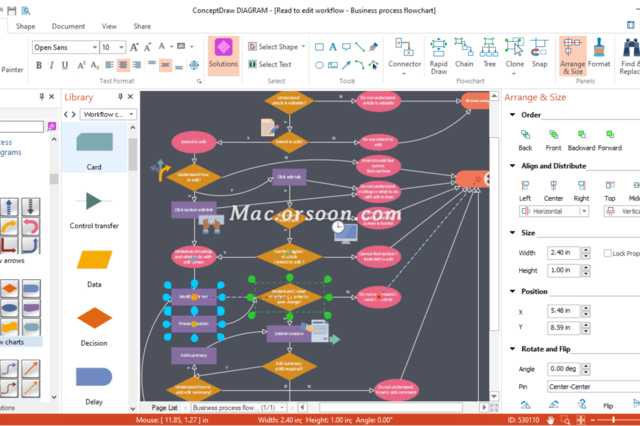Toggle Italic text formatting

point(51,65)
